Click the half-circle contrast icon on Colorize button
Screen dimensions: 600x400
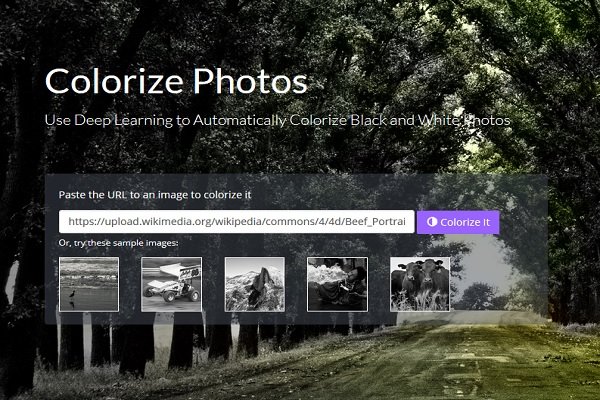point(432,222)
